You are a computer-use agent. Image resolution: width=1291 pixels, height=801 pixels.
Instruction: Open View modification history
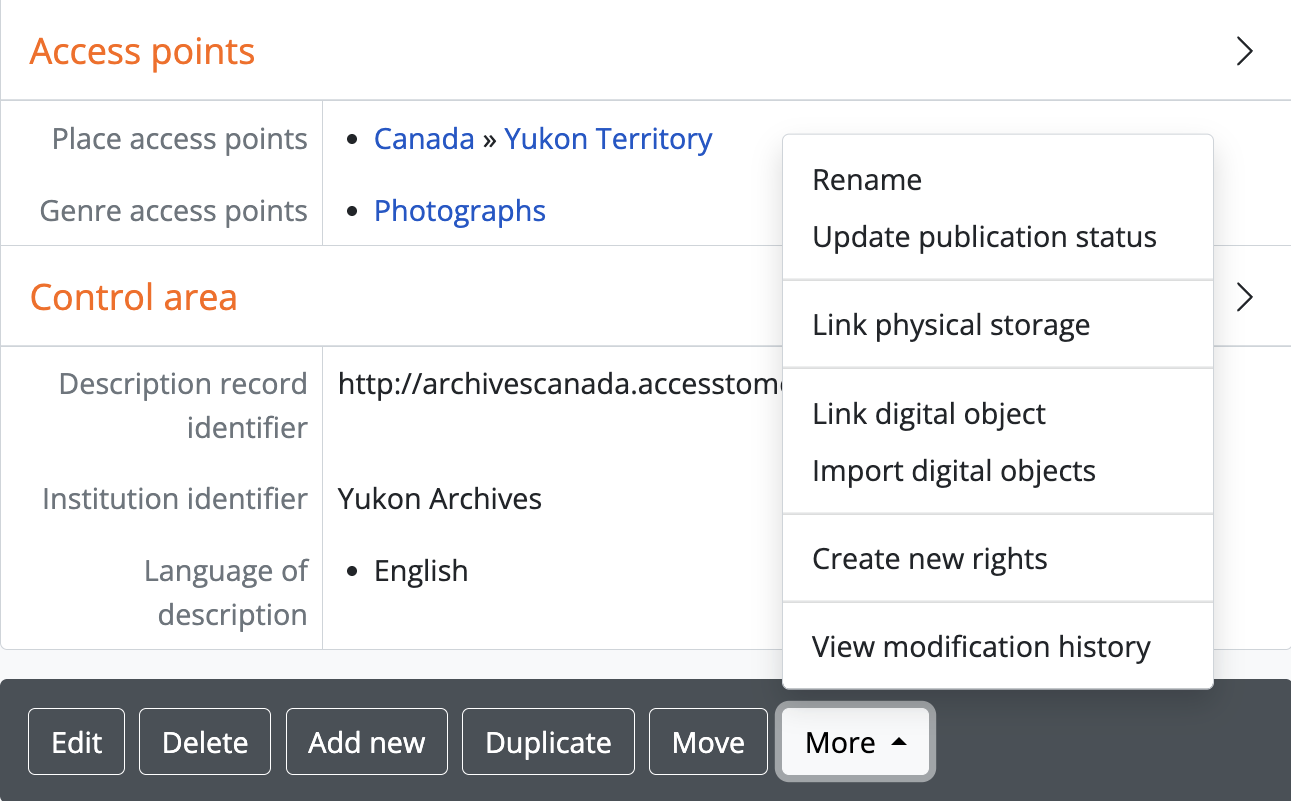pos(980,647)
